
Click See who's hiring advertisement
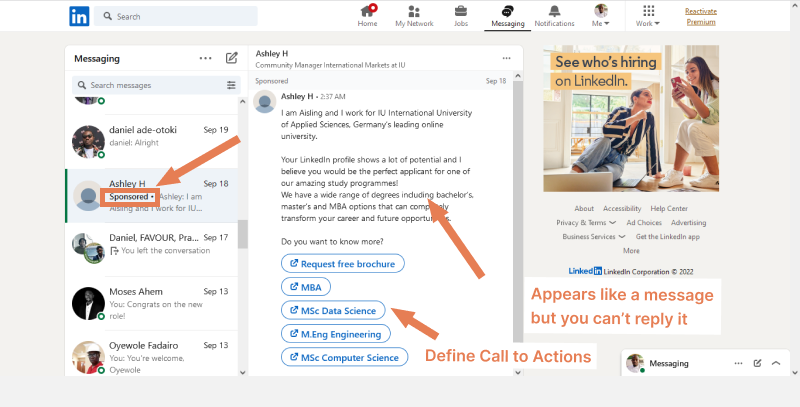coord(631,118)
